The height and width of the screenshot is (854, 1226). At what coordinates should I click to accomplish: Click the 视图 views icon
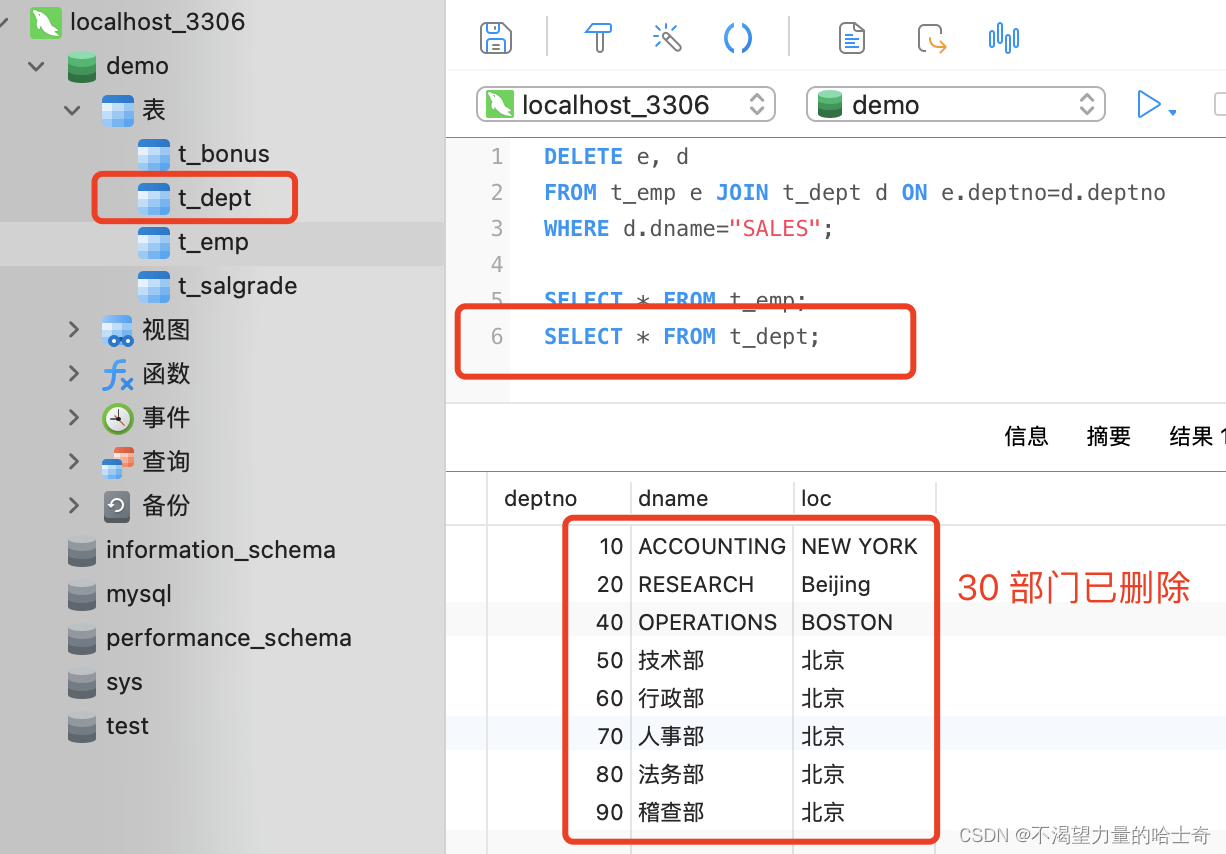coord(117,330)
